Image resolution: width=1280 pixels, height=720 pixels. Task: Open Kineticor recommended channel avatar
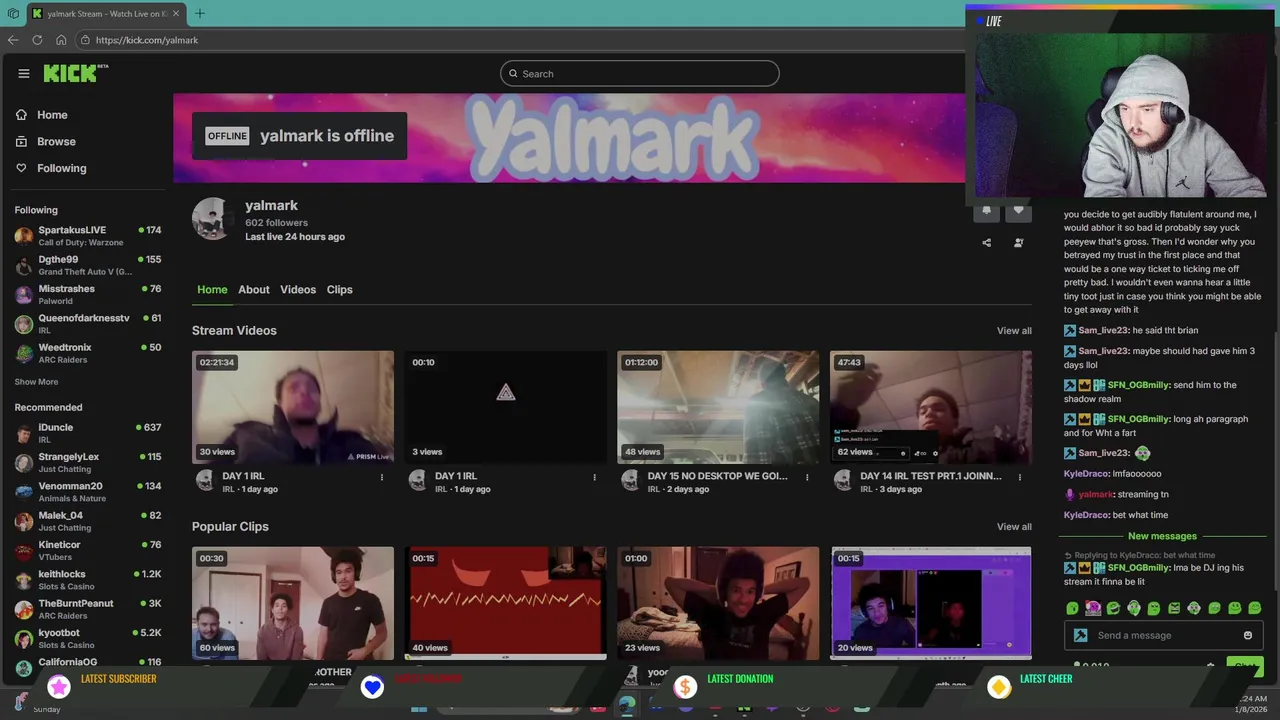24,551
